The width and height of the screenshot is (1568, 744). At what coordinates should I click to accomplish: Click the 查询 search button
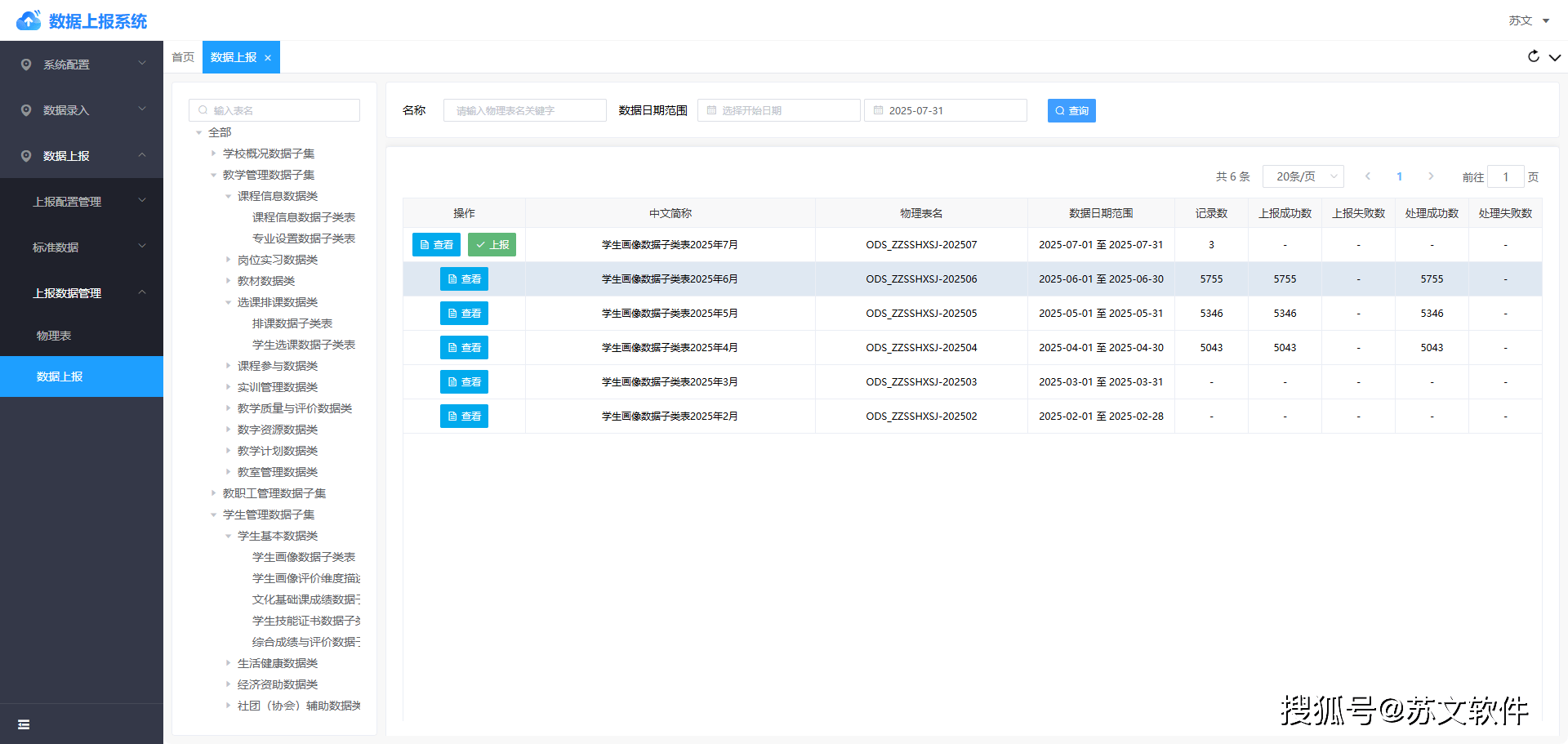click(x=1071, y=110)
